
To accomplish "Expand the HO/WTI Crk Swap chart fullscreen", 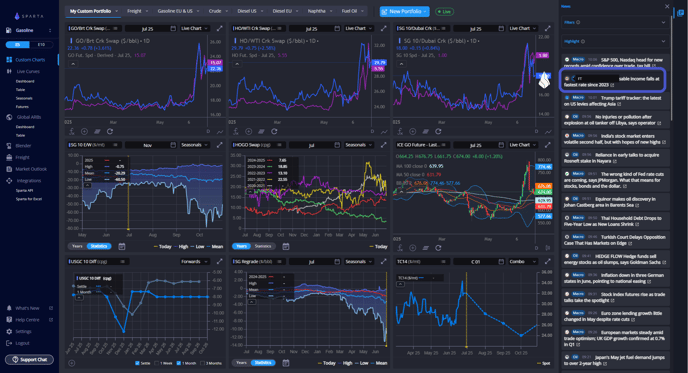I will tap(383, 29).
